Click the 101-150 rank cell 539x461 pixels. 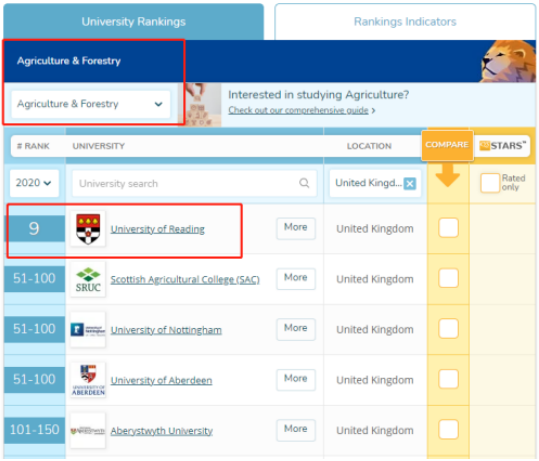coord(34,430)
